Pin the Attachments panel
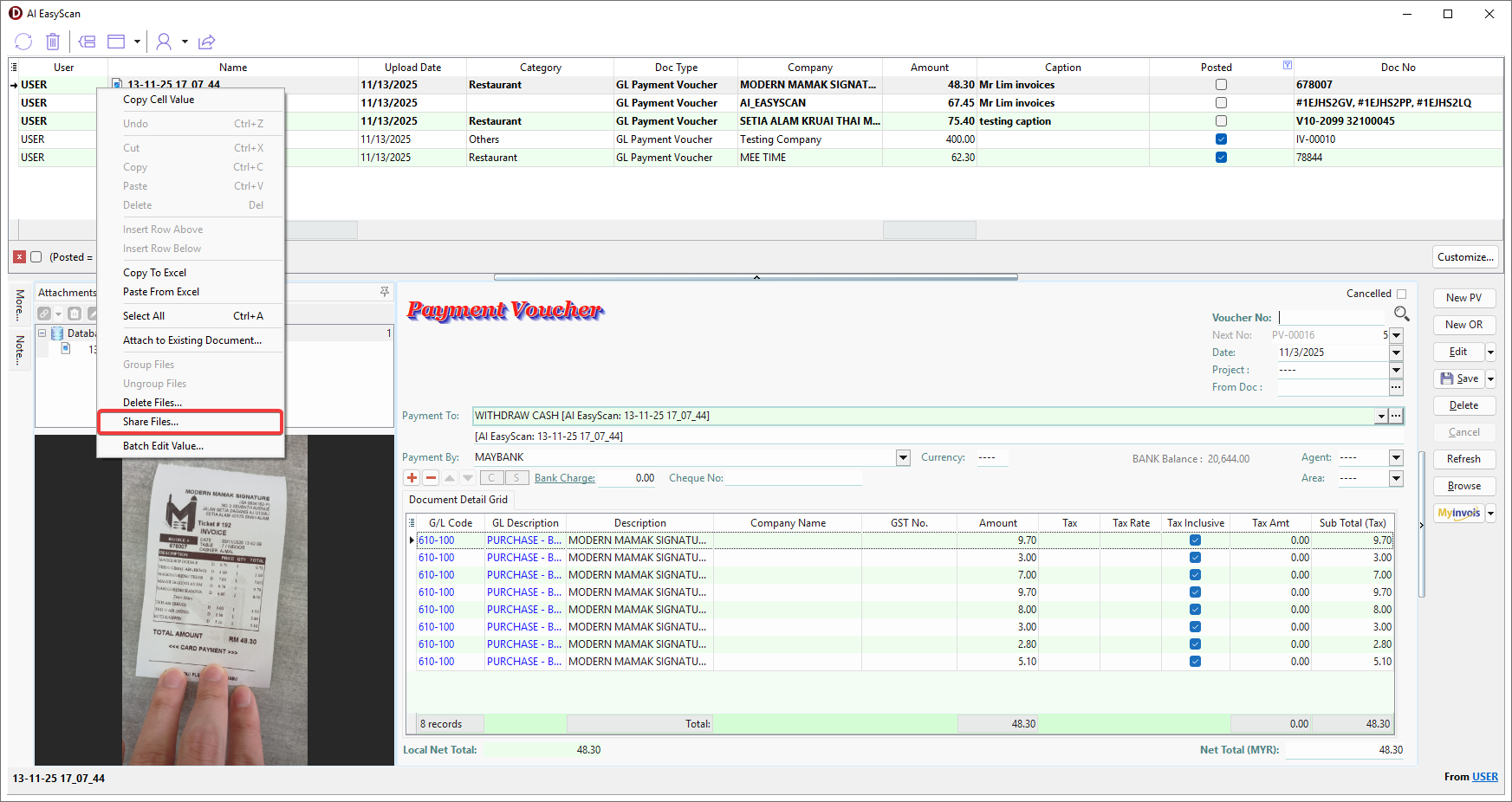Image resolution: width=1512 pixels, height=802 pixels. pos(385,292)
